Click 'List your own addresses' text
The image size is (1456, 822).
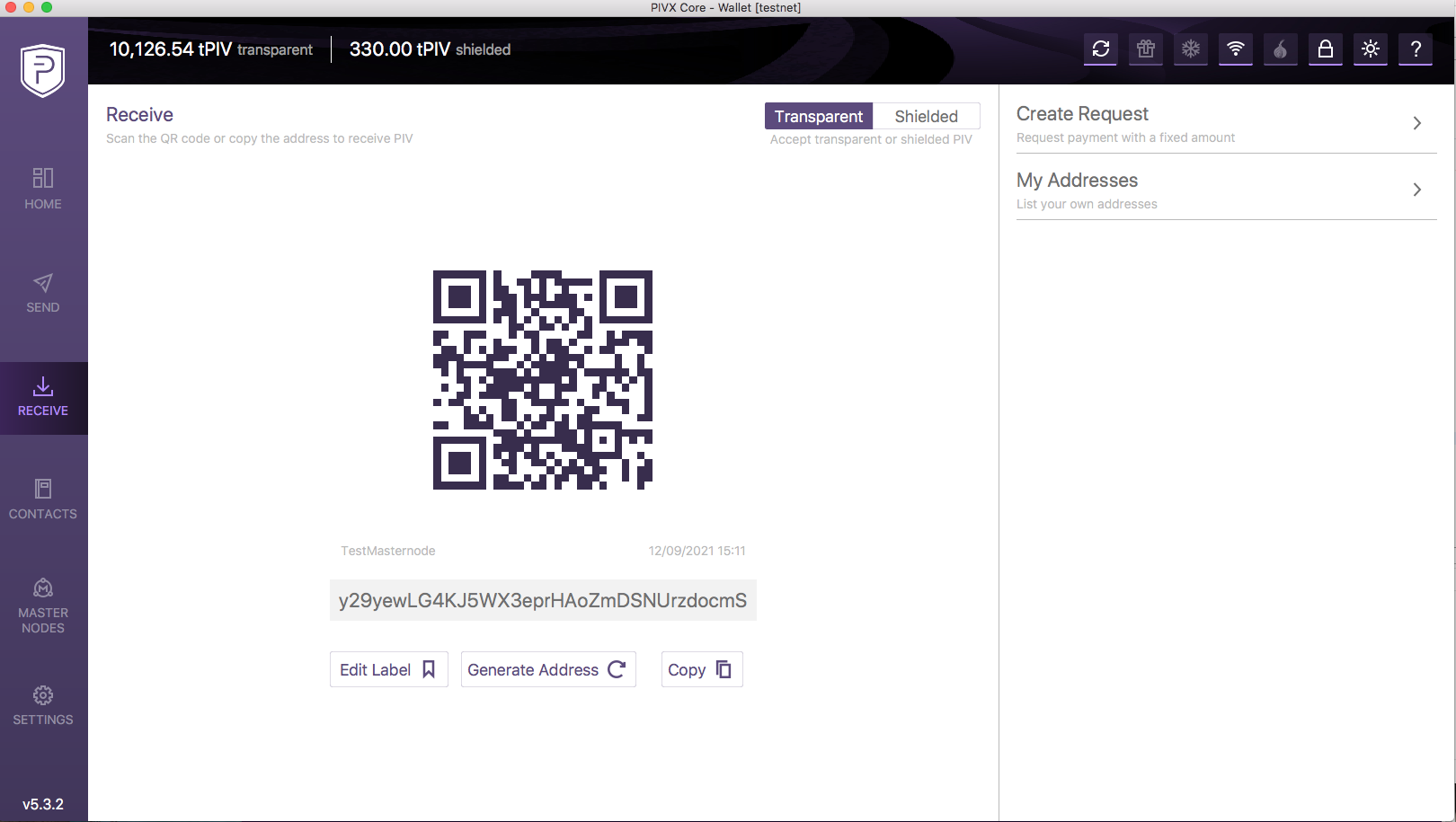coord(1087,204)
